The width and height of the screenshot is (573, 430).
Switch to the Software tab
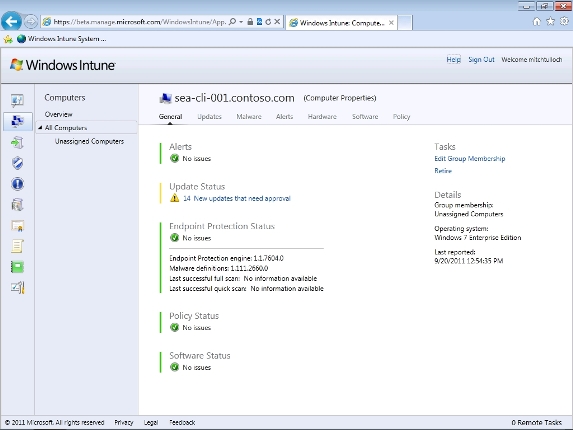[x=365, y=117]
